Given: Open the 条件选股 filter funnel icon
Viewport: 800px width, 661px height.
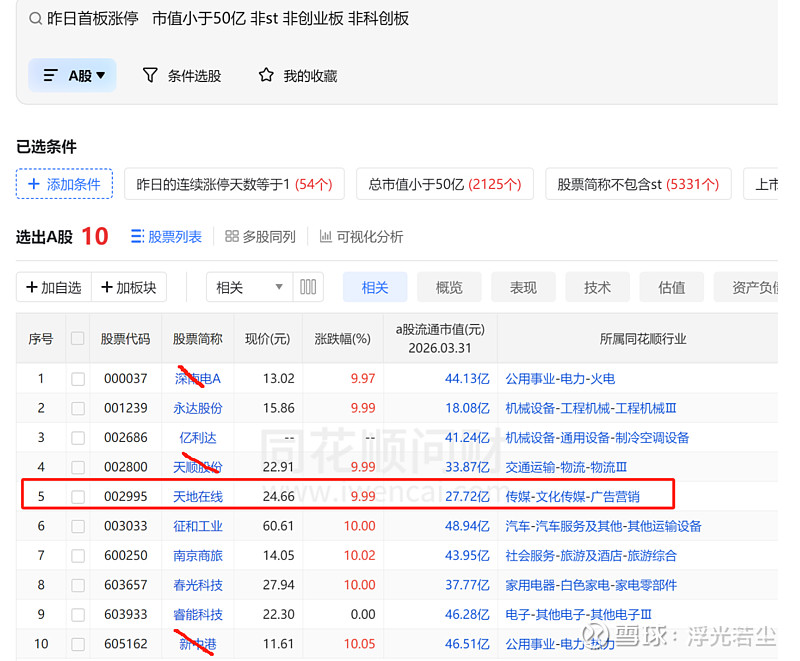Looking at the screenshot, I should click(x=150, y=76).
